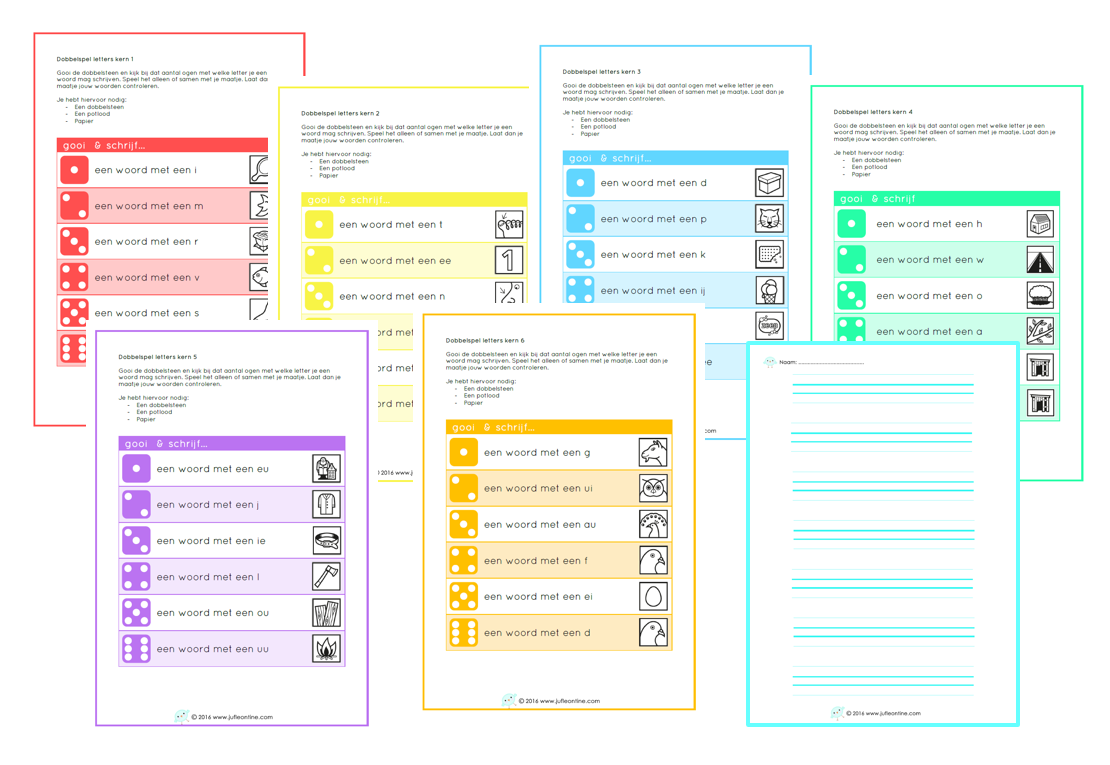Click the green 'gooi & schrijf' header bar

pyautogui.click(x=946, y=199)
